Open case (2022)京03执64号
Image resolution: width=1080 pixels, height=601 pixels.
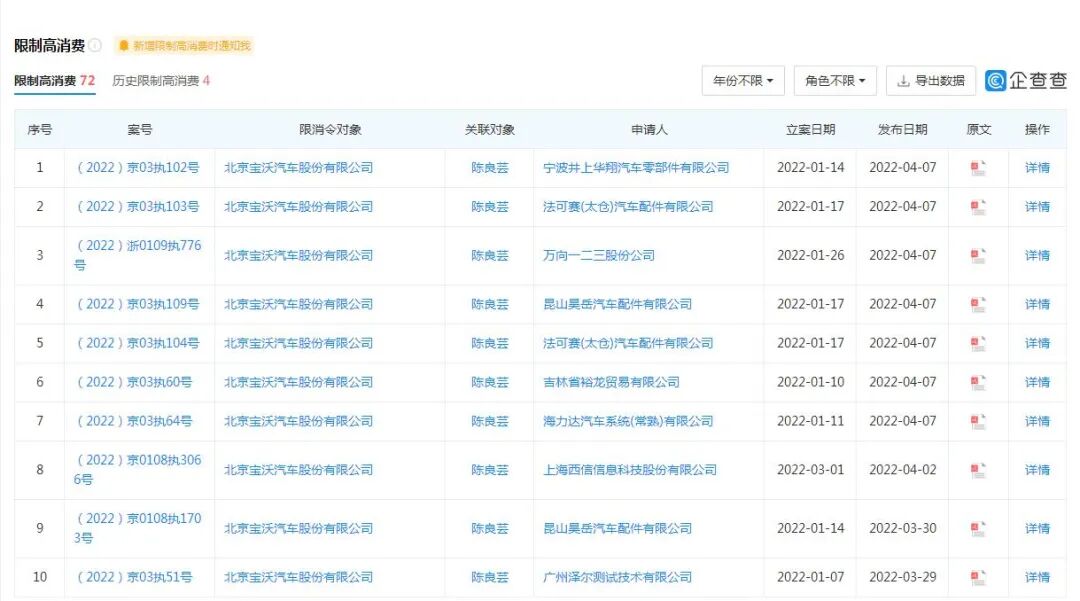(x=134, y=421)
